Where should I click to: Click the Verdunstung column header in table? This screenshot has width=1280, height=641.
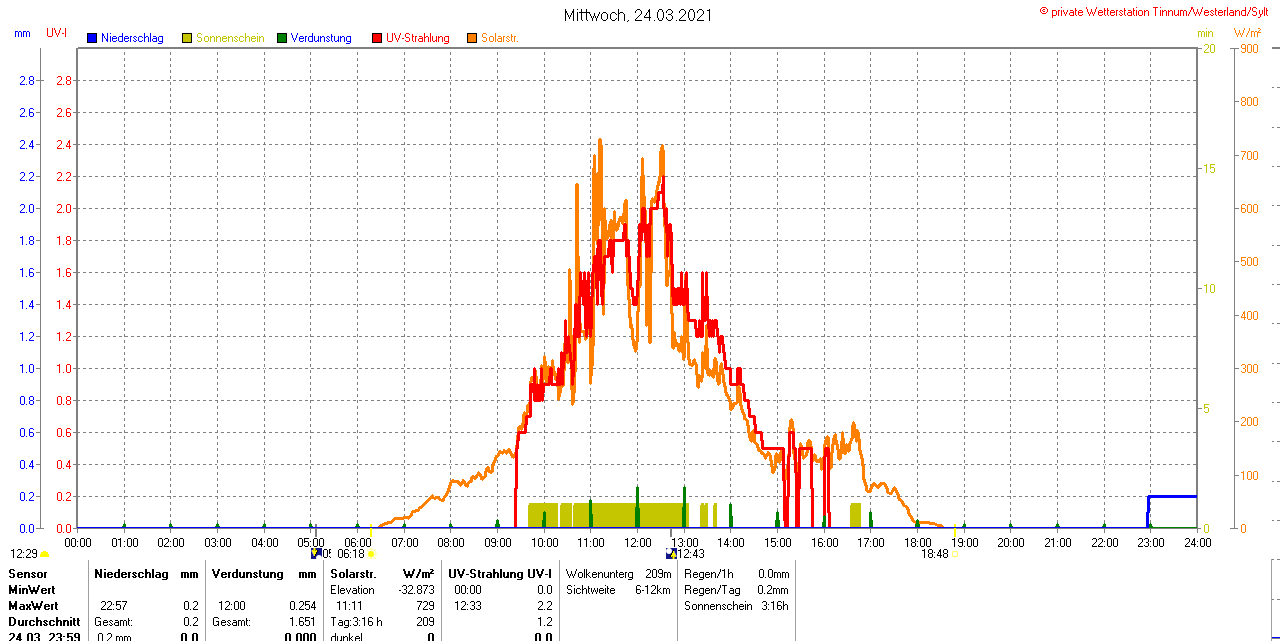248,574
